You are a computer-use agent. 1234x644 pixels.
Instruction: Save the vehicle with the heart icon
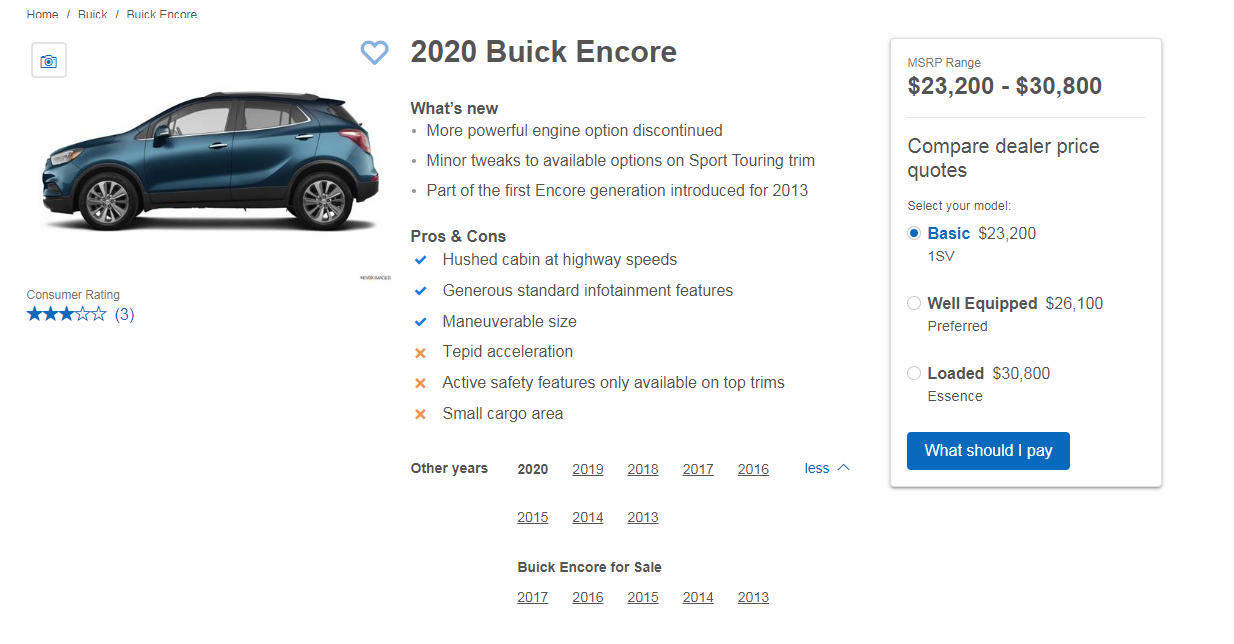coord(374,53)
